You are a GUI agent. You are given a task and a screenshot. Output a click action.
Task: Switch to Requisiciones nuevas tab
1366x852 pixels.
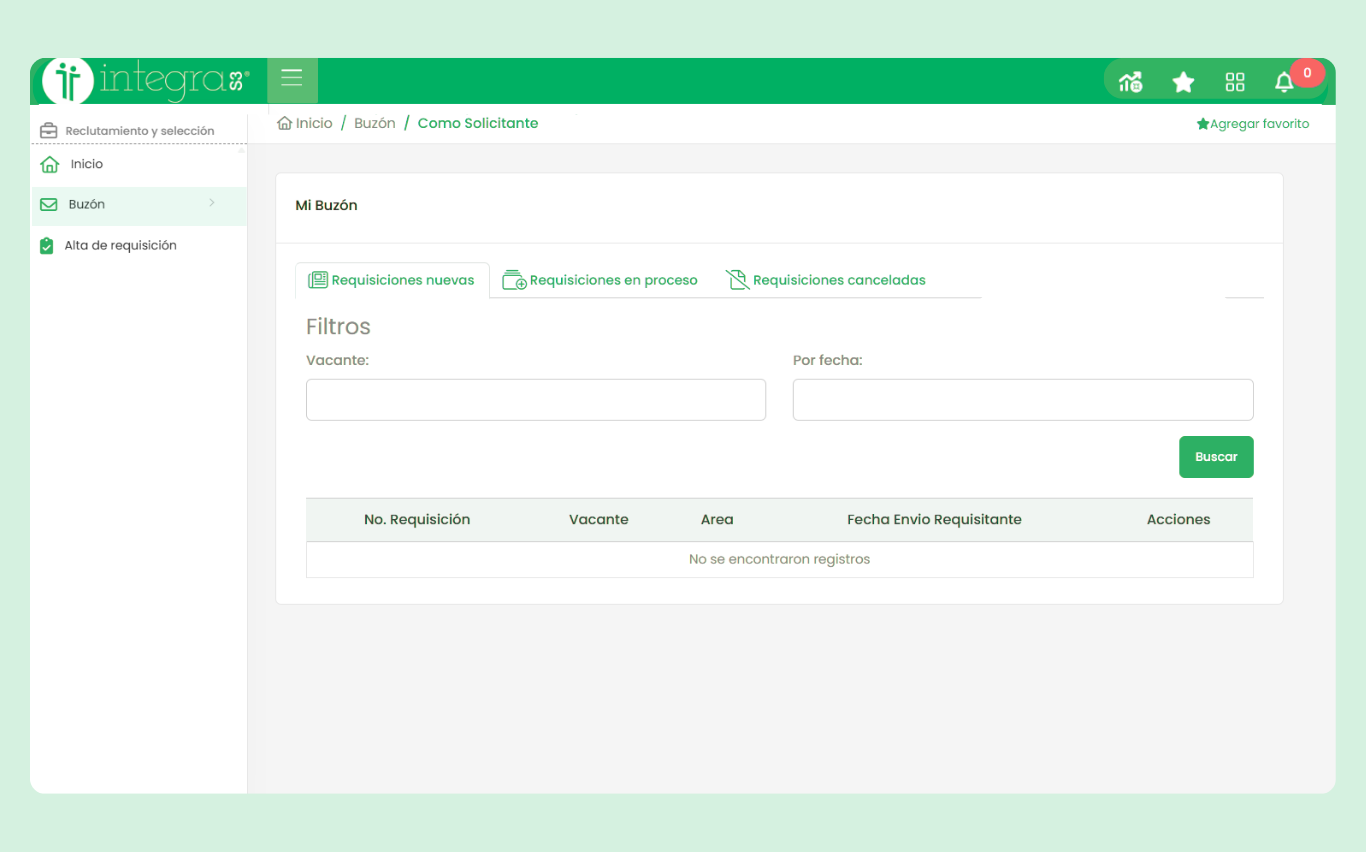[x=392, y=280]
